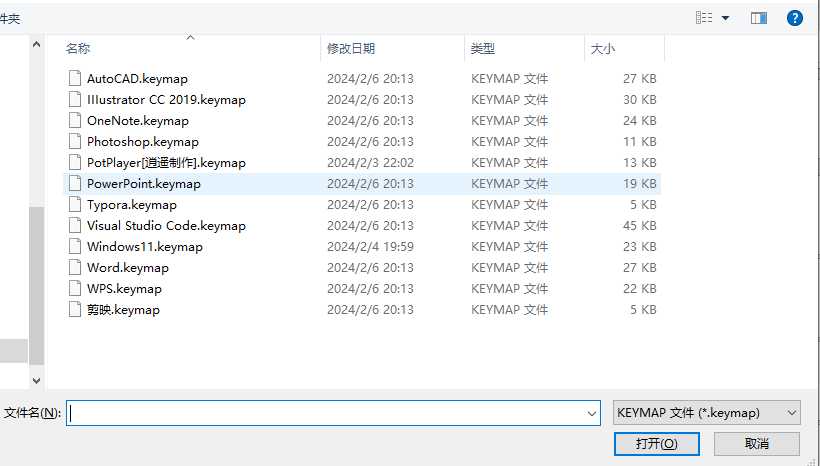
Task: Click the Illustrator CC 2019.keymap file icon
Action: pos(75,99)
